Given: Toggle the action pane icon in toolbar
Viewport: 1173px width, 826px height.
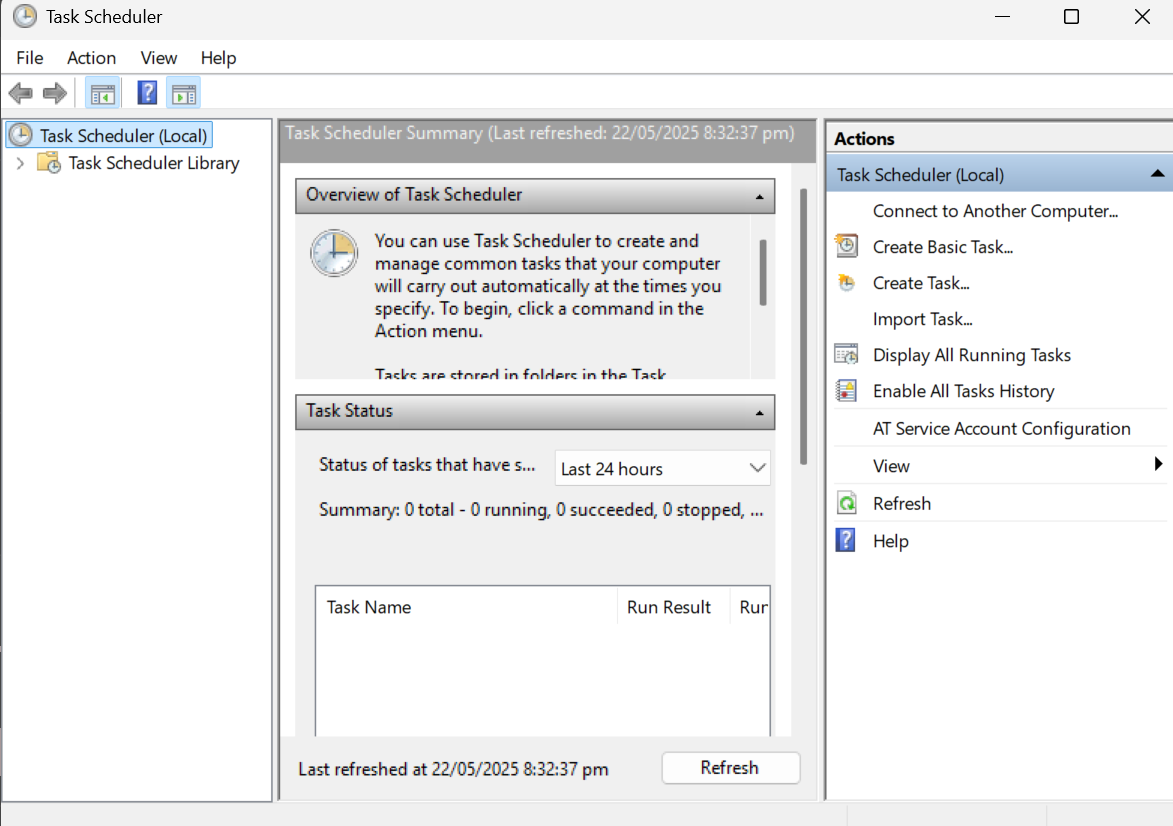Looking at the screenshot, I should click(x=183, y=92).
